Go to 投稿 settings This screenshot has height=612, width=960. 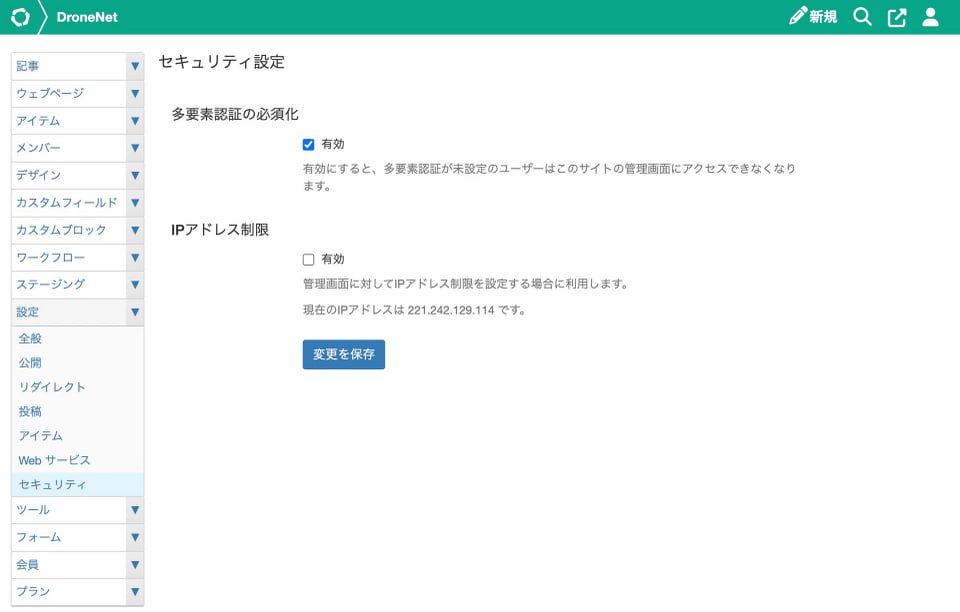[77, 411]
